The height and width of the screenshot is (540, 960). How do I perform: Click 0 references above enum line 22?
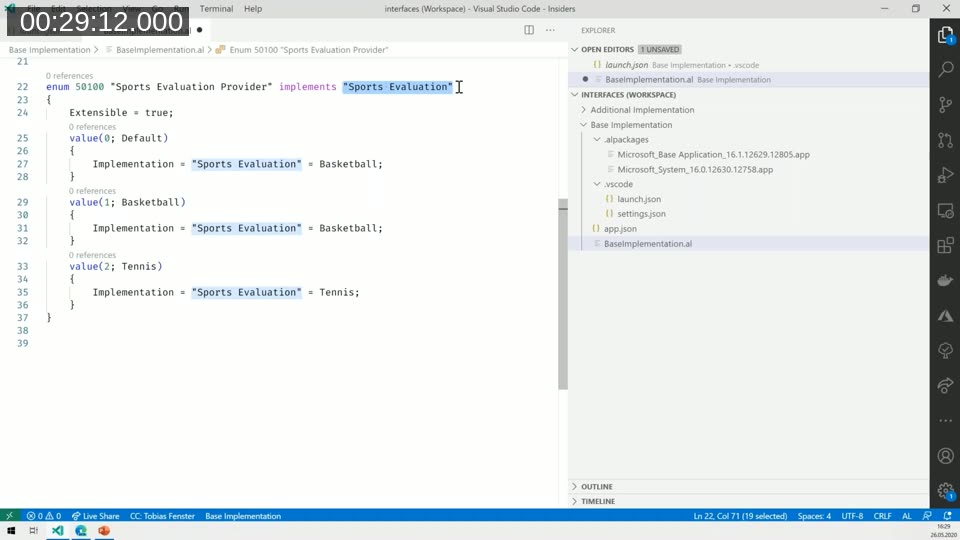click(x=69, y=76)
